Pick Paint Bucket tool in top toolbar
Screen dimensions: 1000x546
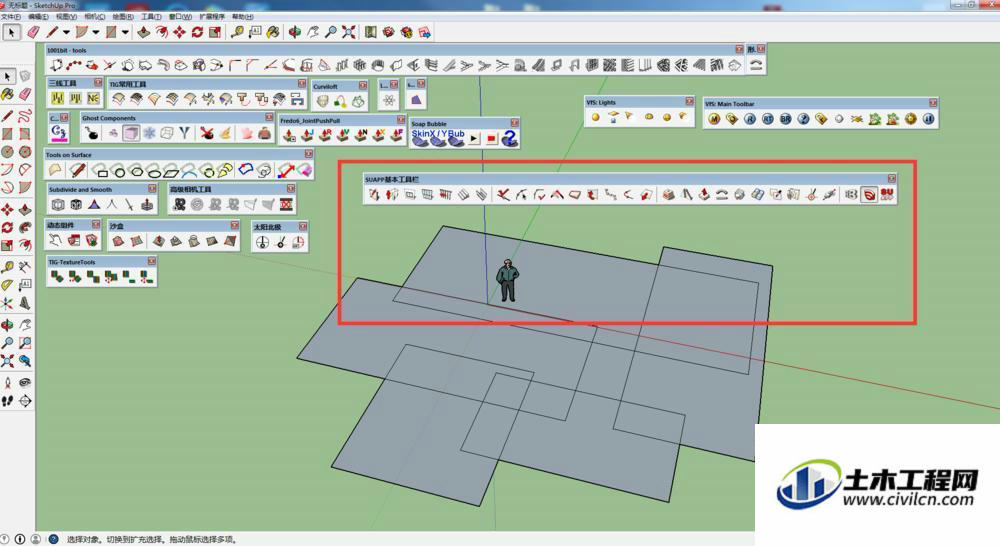click(273, 32)
